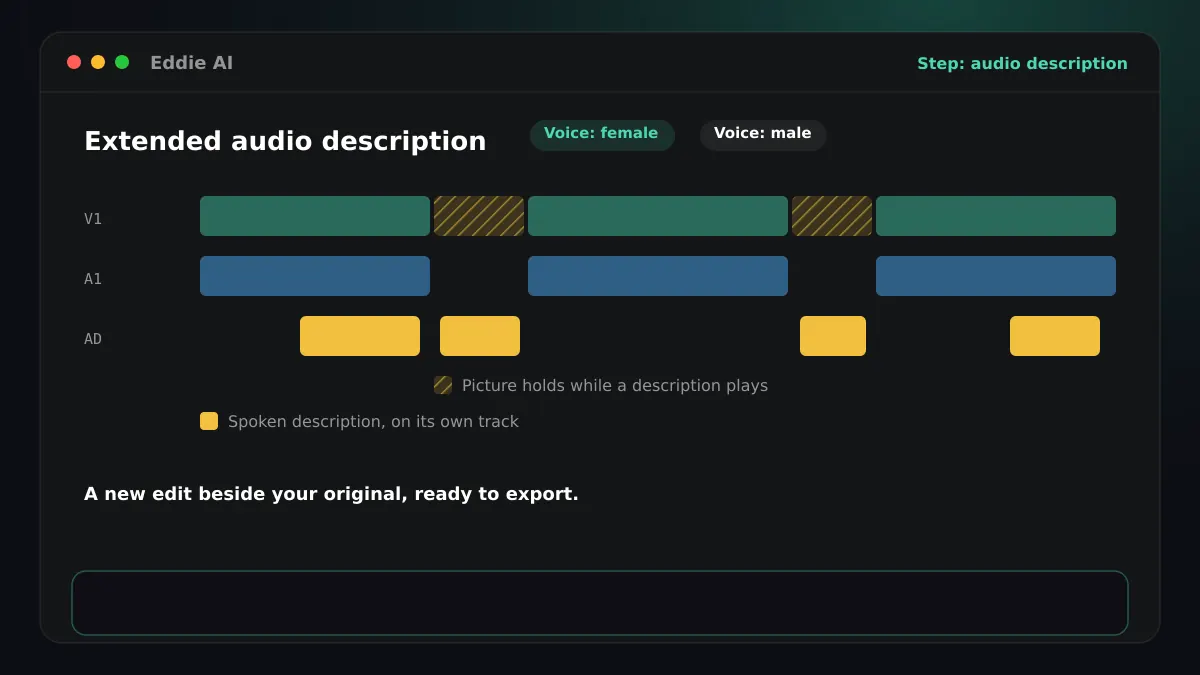Click the AD track label

click(x=93, y=339)
